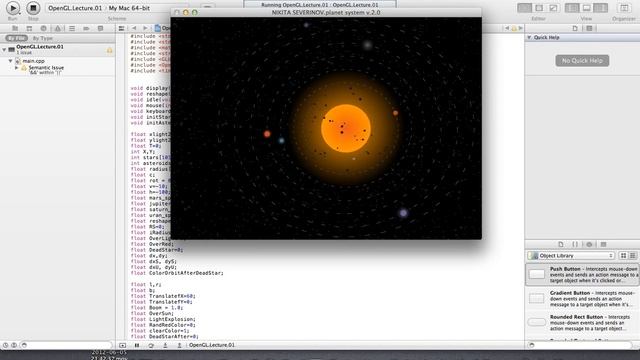Click the navigator filter field at bottom
Viewport: 640px width, 360px height.
67,345
